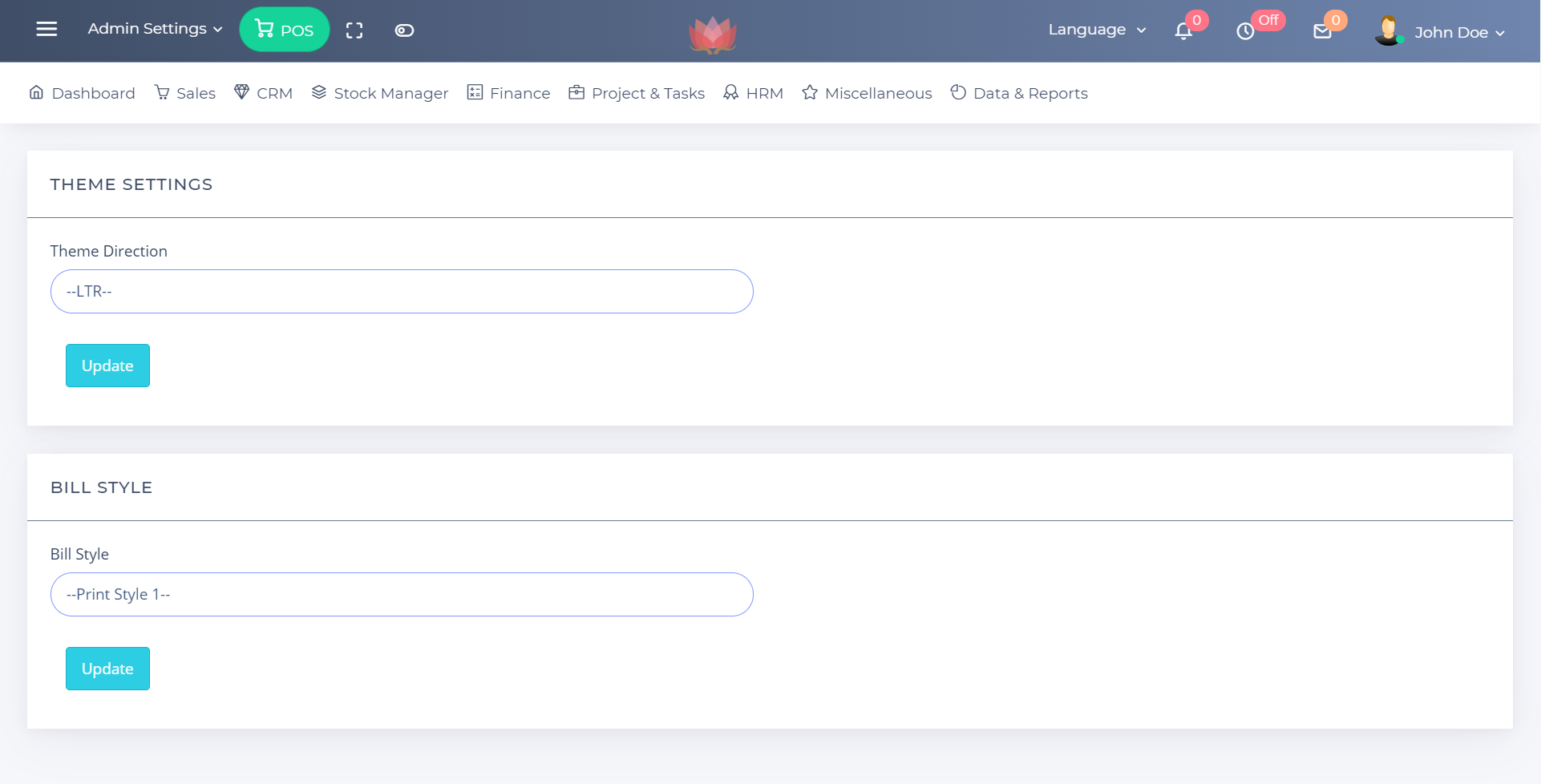Open the mail inbox envelope icon
The height and width of the screenshot is (784, 1541).
click(1322, 31)
